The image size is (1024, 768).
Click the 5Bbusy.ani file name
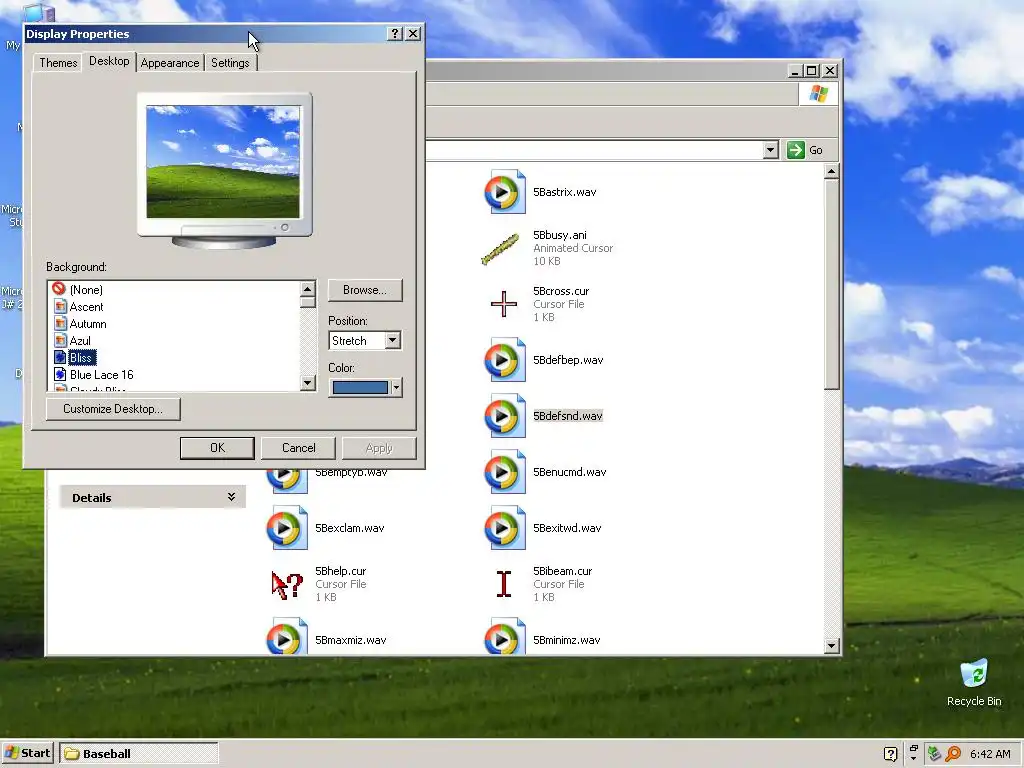click(560, 235)
